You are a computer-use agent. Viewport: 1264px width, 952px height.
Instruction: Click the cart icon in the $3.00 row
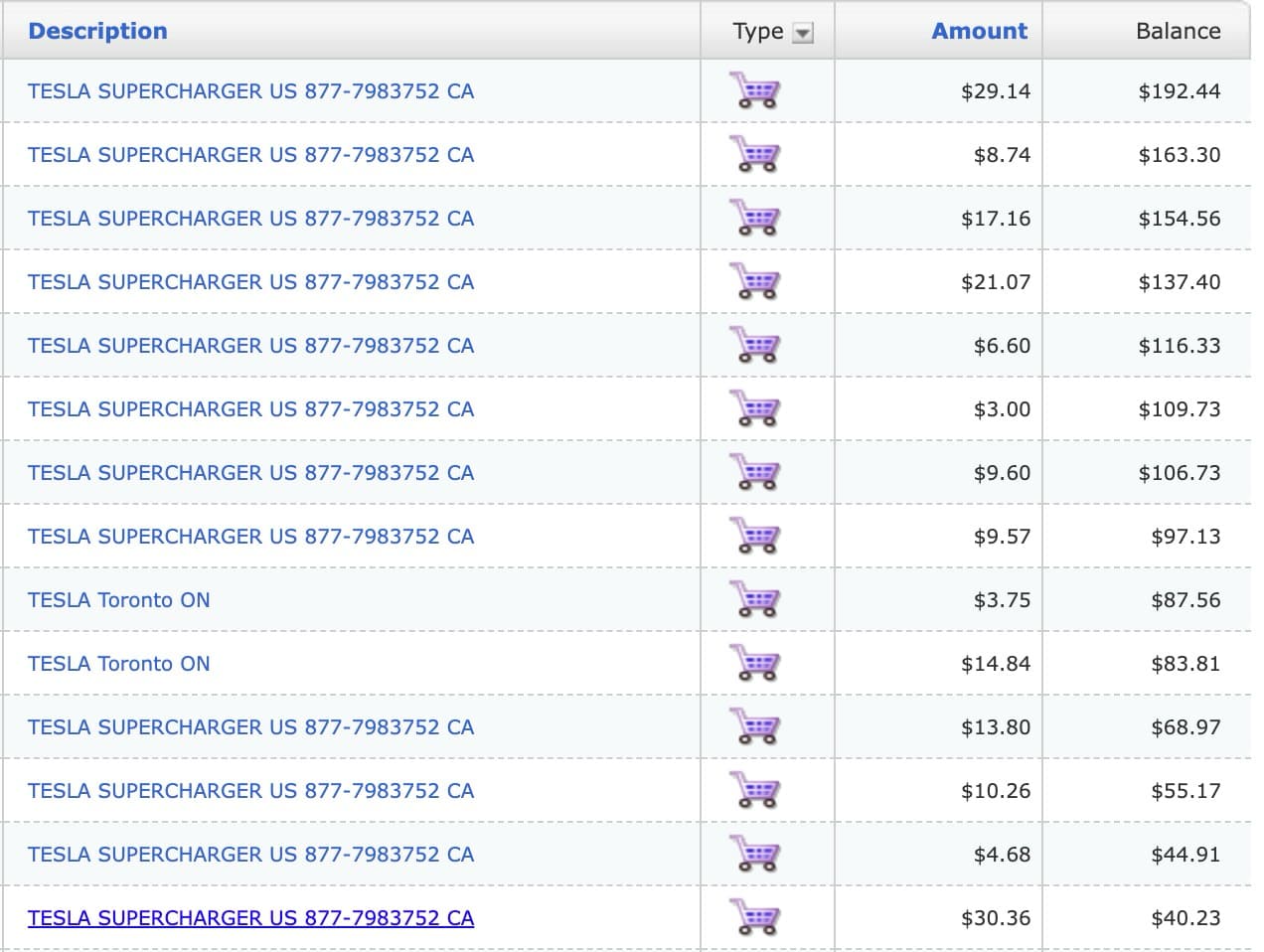[754, 409]
